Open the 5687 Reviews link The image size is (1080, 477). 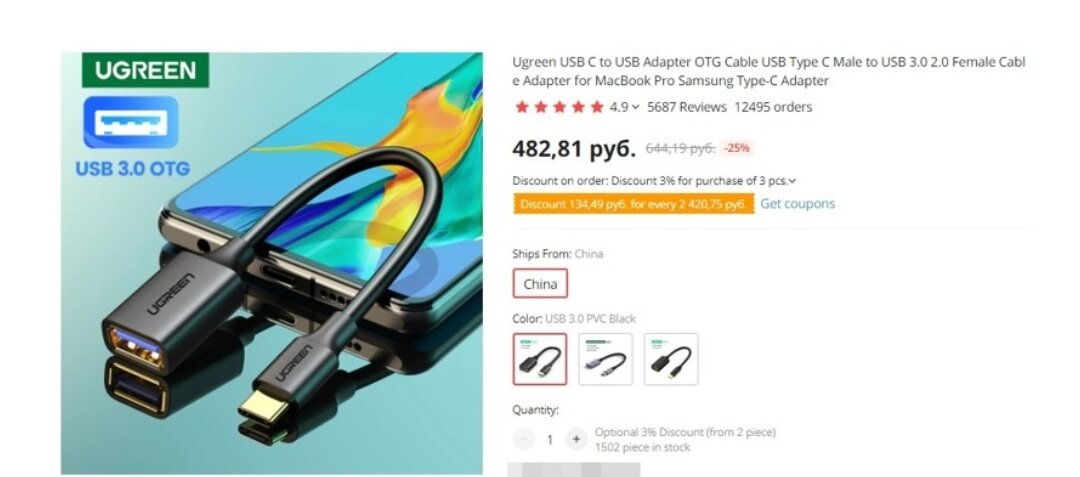point(687,107)
